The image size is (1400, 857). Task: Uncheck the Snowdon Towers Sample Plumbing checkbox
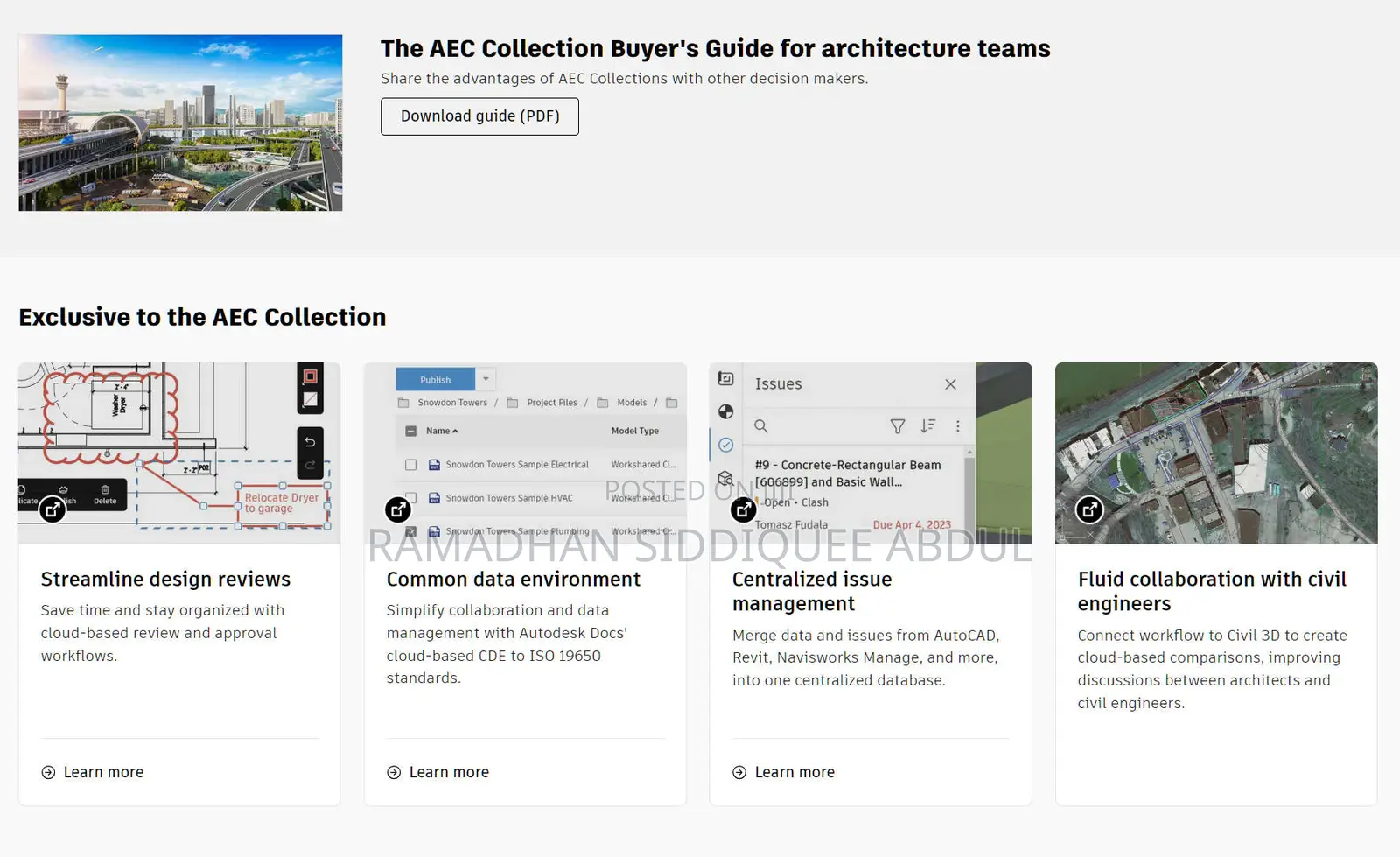(x=410, y=531)
